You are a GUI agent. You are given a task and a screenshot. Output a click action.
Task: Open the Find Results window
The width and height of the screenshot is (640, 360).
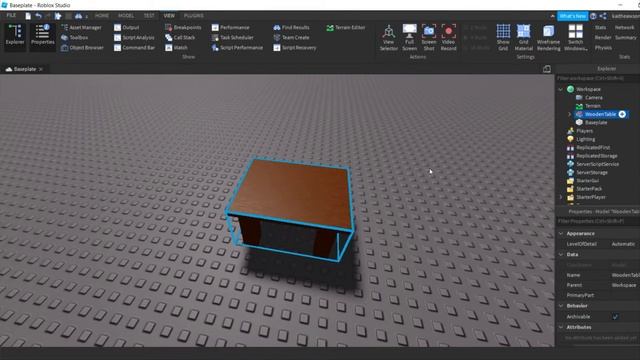(x=291, y=27)
